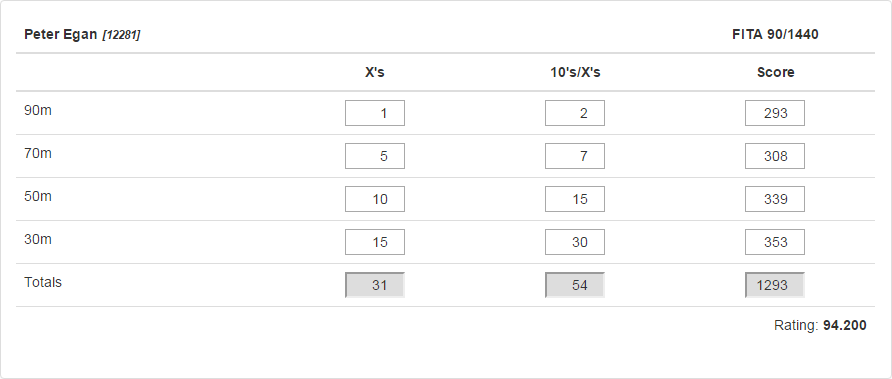Viewport: 892px width, 379px height.
Task: Click the 30m Score field showing 353
Action: (775, 242)
